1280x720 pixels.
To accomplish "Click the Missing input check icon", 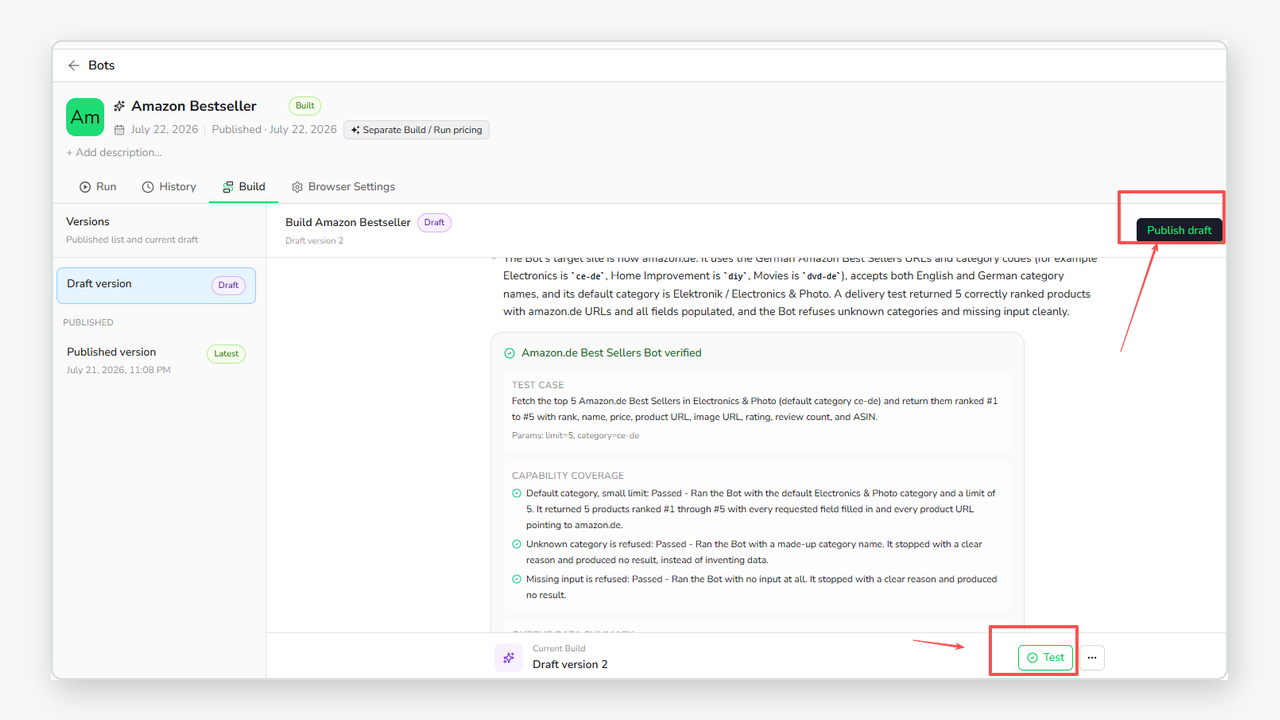I will 517,579.
